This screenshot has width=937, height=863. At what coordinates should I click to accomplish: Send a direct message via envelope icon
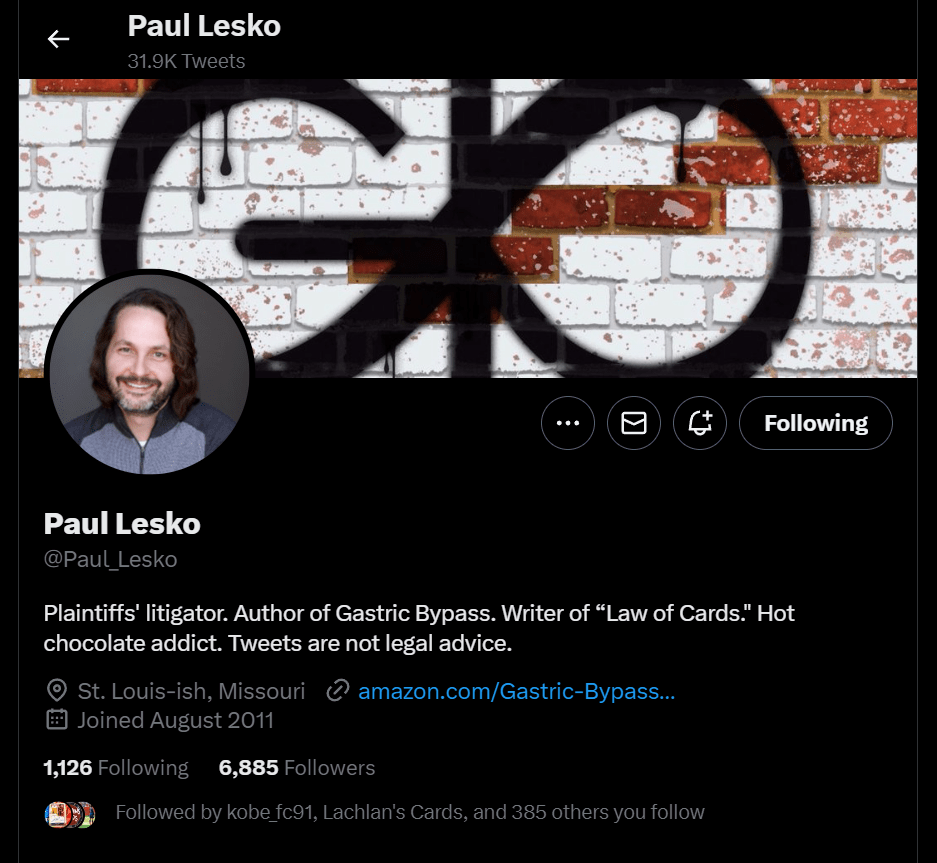[x=634, y=423]
